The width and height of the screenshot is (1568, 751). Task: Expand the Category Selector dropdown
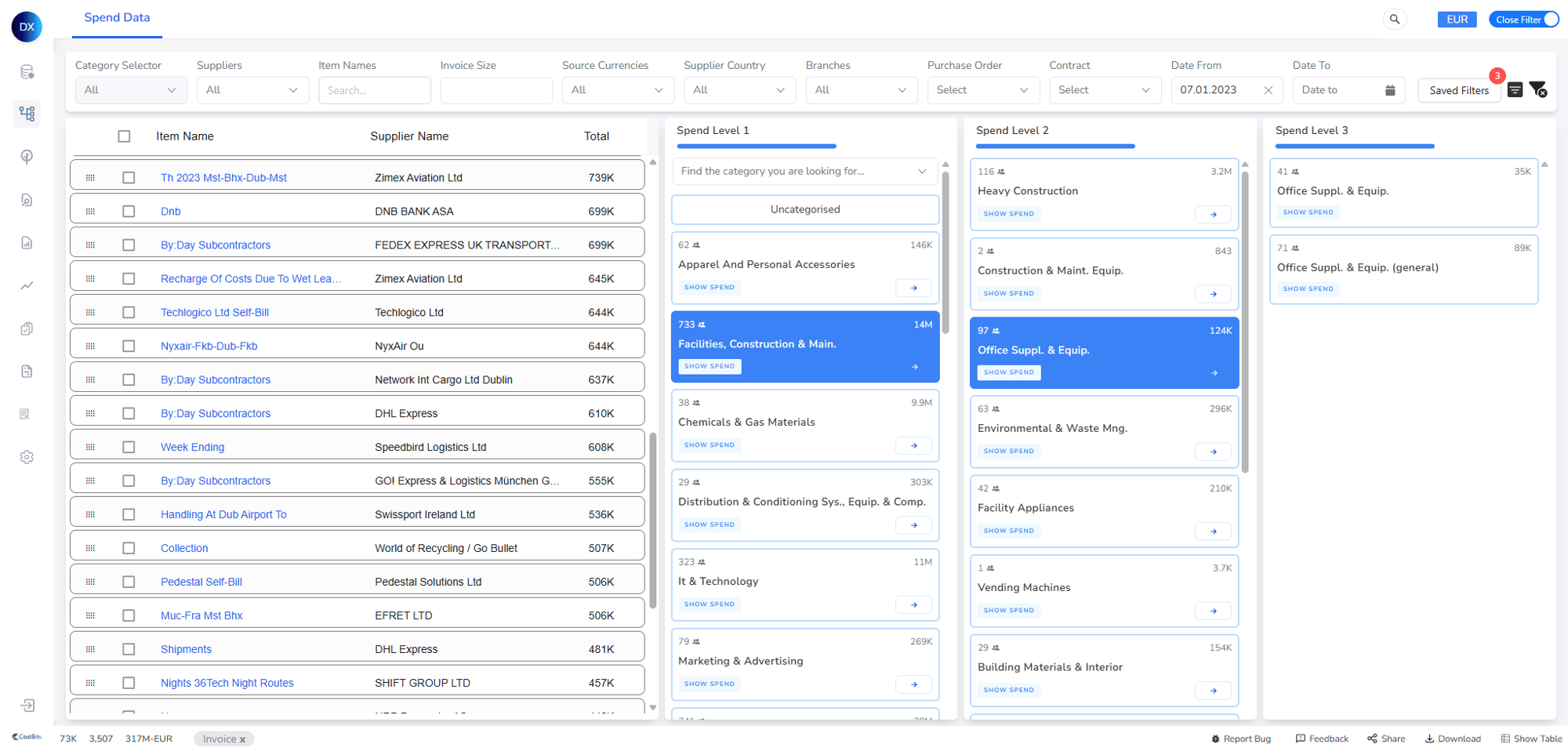pos(130,90)
